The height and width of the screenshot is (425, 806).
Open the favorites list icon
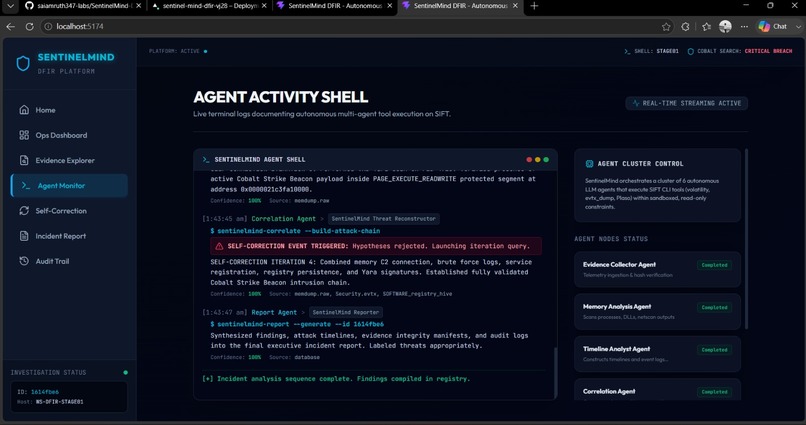coord(707,27)
